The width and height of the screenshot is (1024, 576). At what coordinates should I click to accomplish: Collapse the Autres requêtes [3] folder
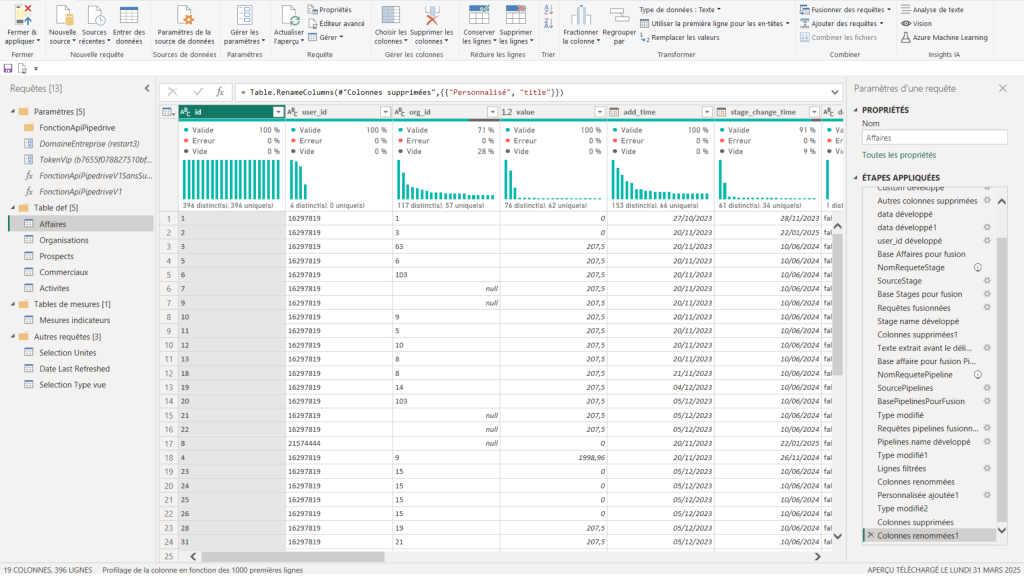(x=12, y=336)
